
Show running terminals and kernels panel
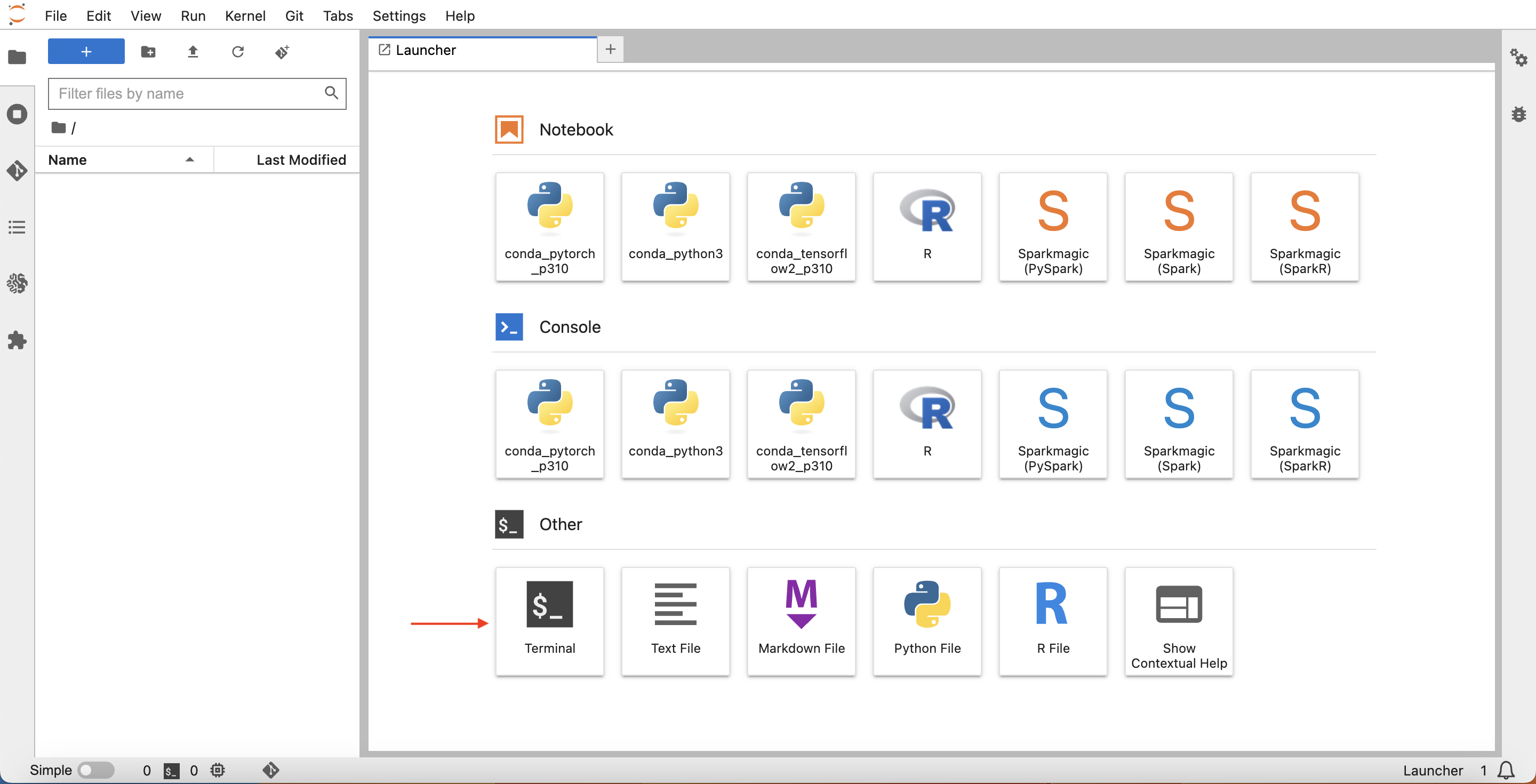[x=17, y=114]
